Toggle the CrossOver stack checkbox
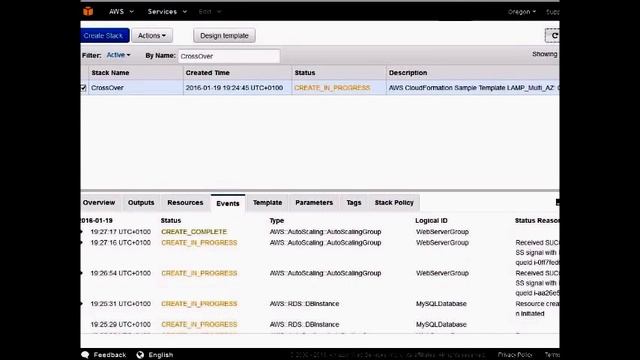Image resolution: width=640 pixels, height=360 pixels. click(x=83, y=88)
